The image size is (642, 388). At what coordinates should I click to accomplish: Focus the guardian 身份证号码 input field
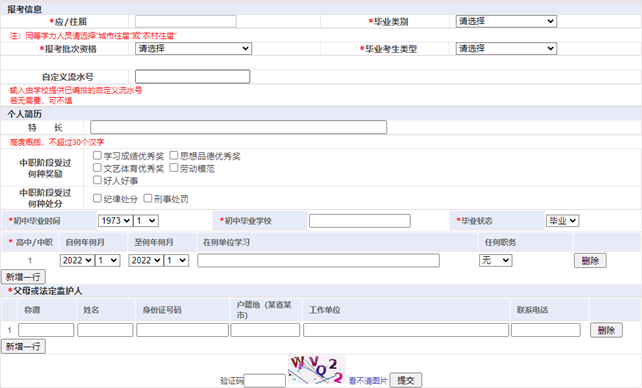click(182, 330)
